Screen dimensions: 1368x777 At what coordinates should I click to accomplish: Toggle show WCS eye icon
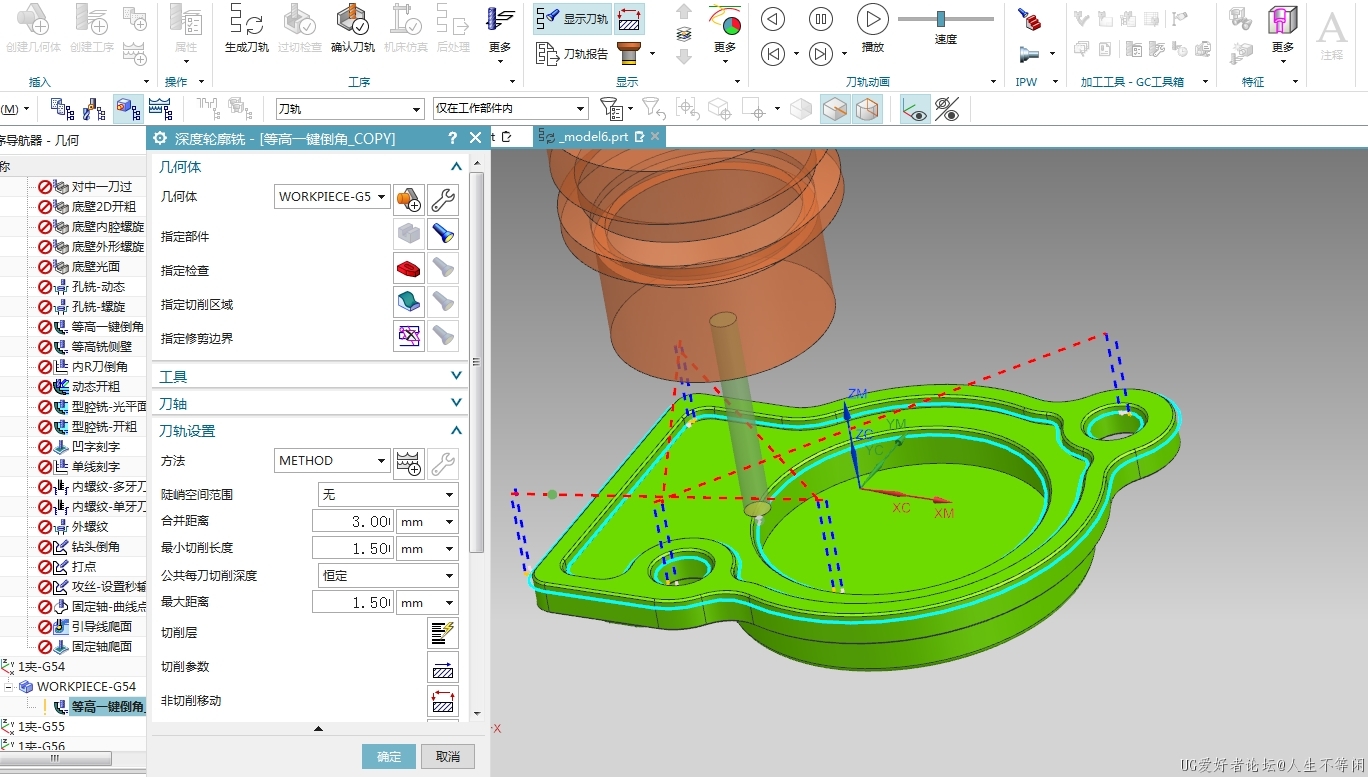[x=914, y=109]
